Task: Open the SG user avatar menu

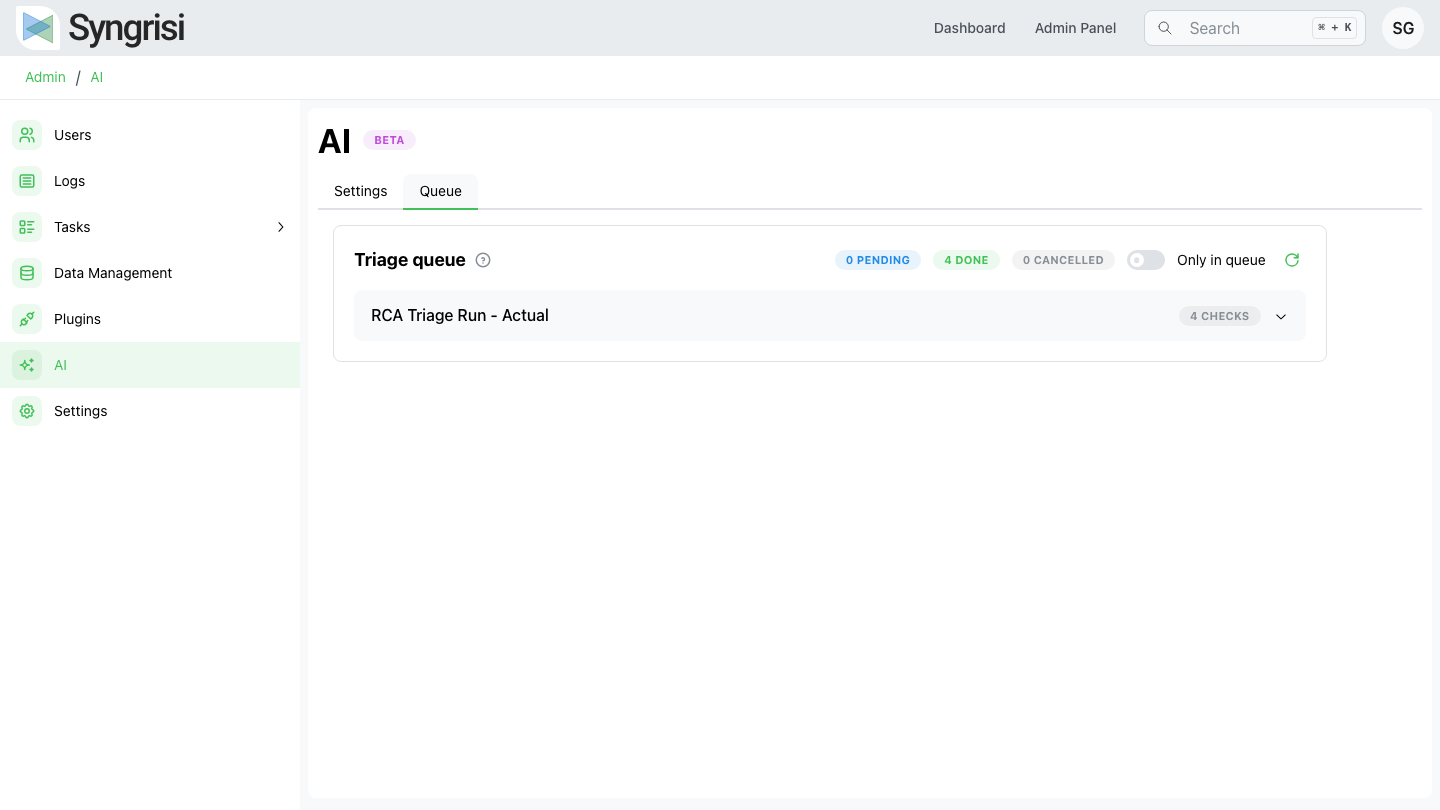Action: tap(1403, 28)
